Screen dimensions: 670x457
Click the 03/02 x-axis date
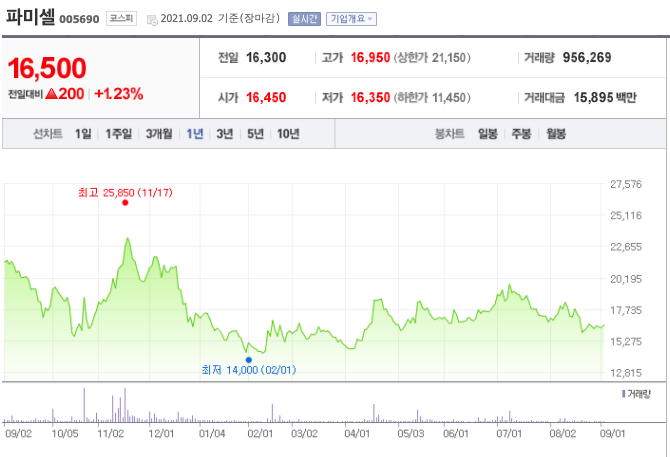304,434
